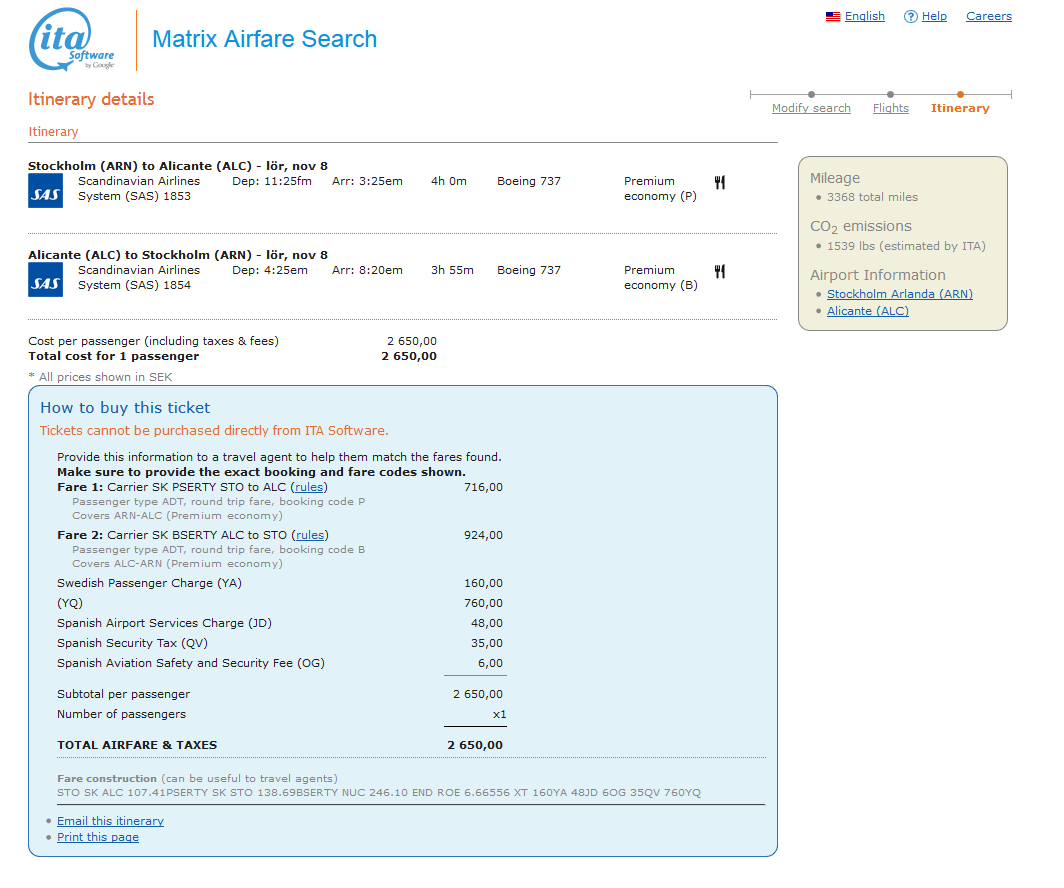Click the help question mark icon
Image resolution: width=1064 pixels, height=888 pixels.
click(910, 17)
